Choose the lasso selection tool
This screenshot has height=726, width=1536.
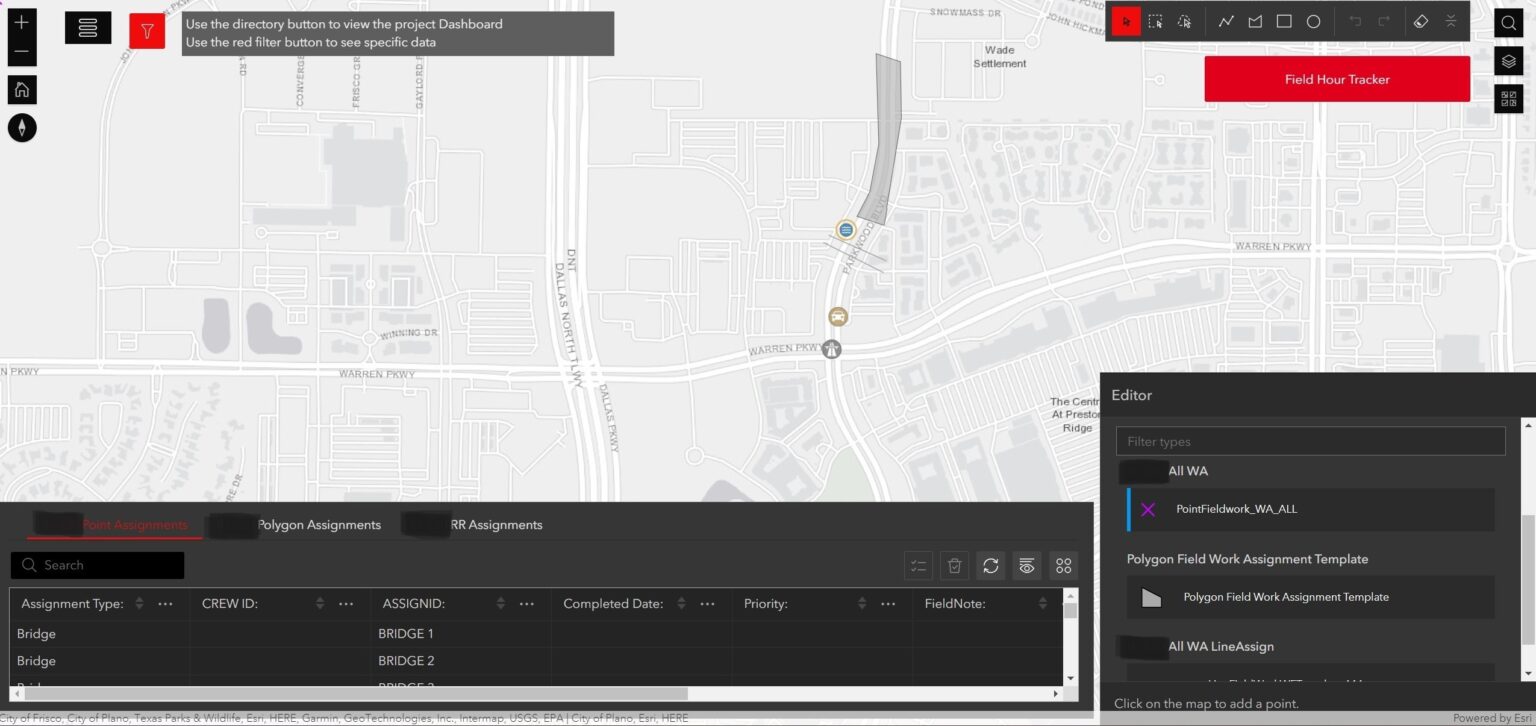(1185, 21)
